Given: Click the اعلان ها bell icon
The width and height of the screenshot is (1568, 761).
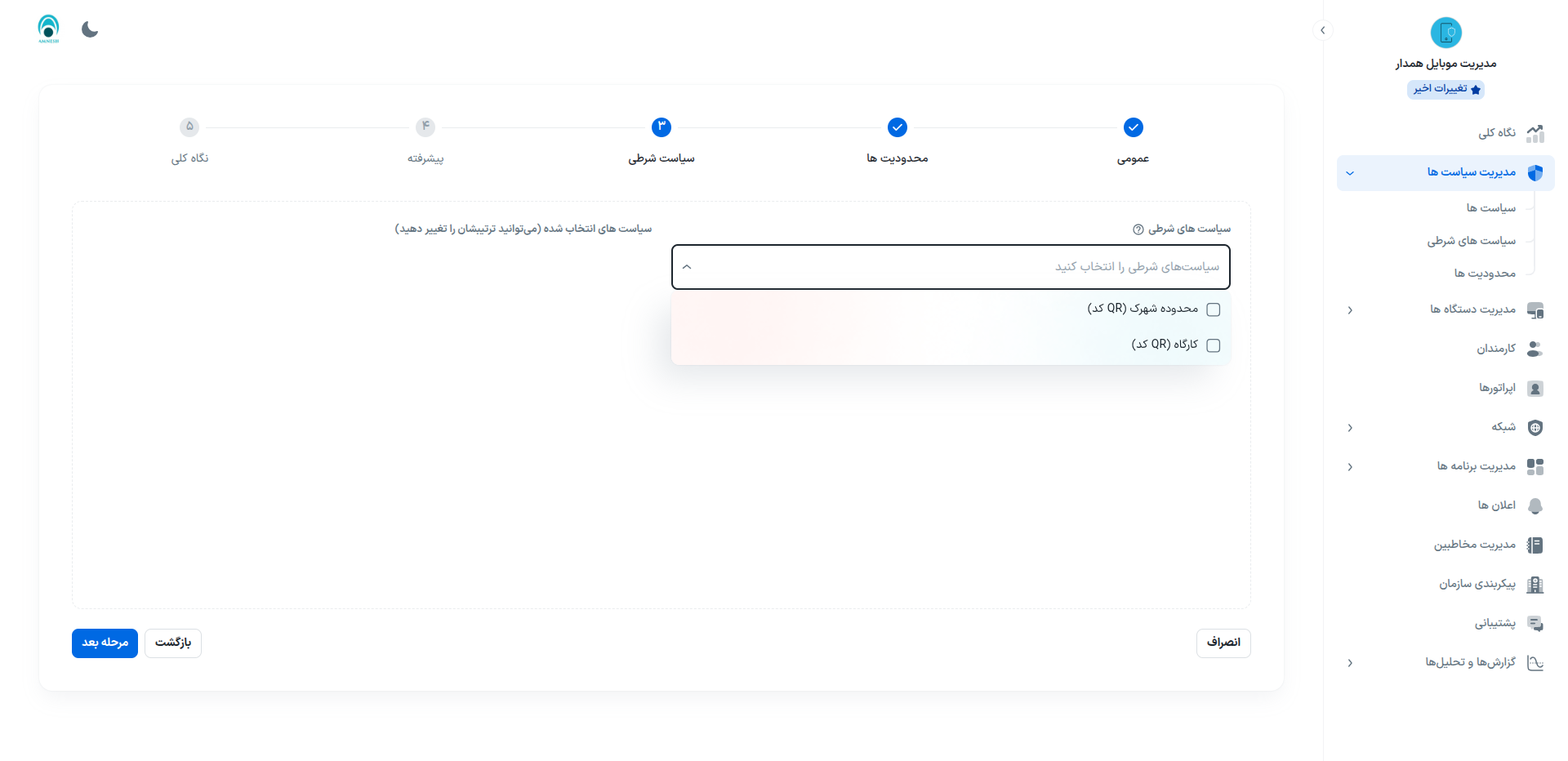Looking at the screenshot, I should (x=1535, y=505).
